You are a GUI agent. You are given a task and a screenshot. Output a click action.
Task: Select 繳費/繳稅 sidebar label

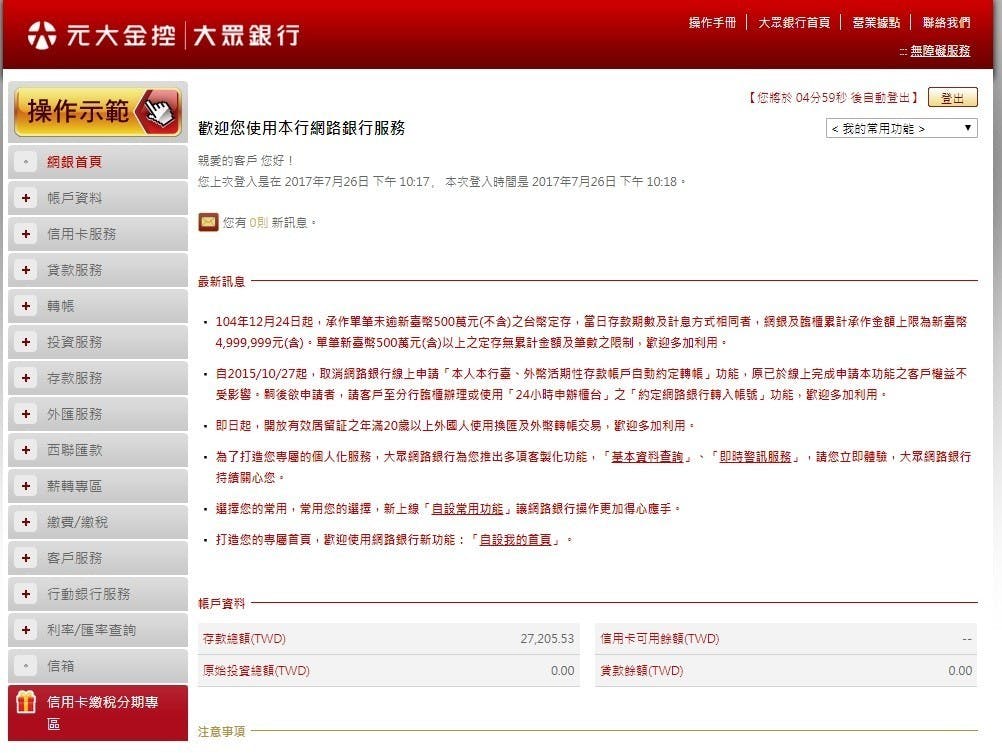click(77, 522)
